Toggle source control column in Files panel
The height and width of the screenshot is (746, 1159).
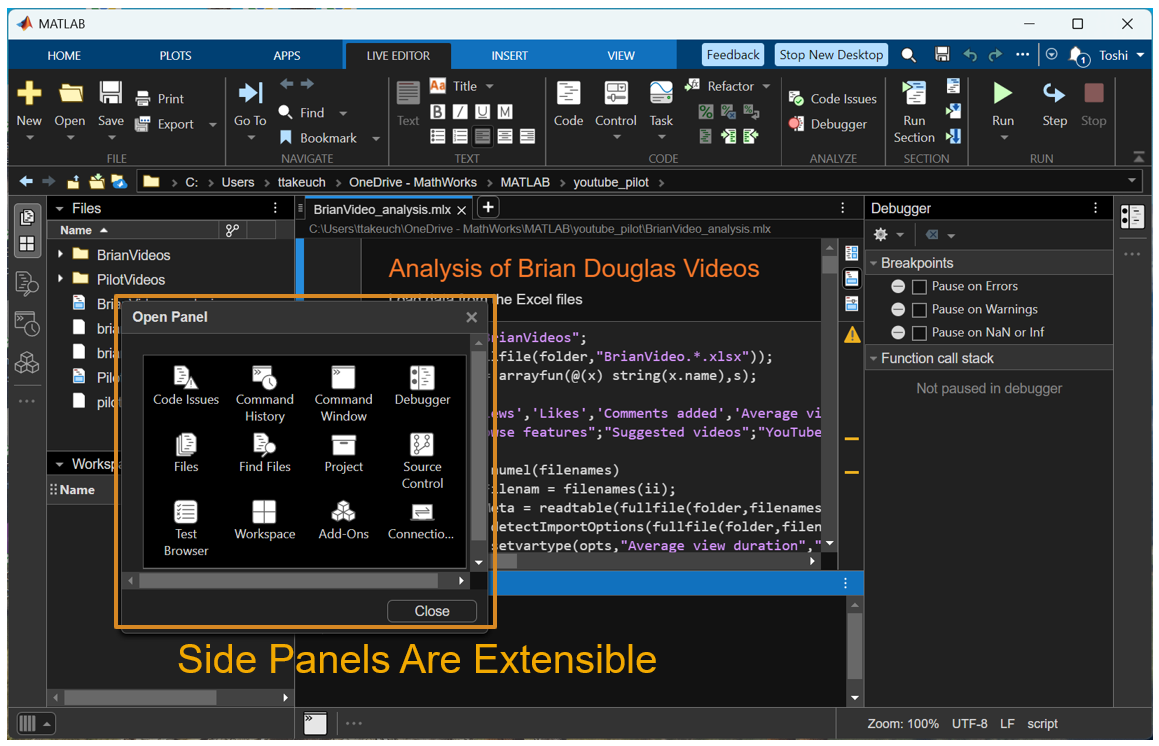pyautogui.click(x=232, y=230)
